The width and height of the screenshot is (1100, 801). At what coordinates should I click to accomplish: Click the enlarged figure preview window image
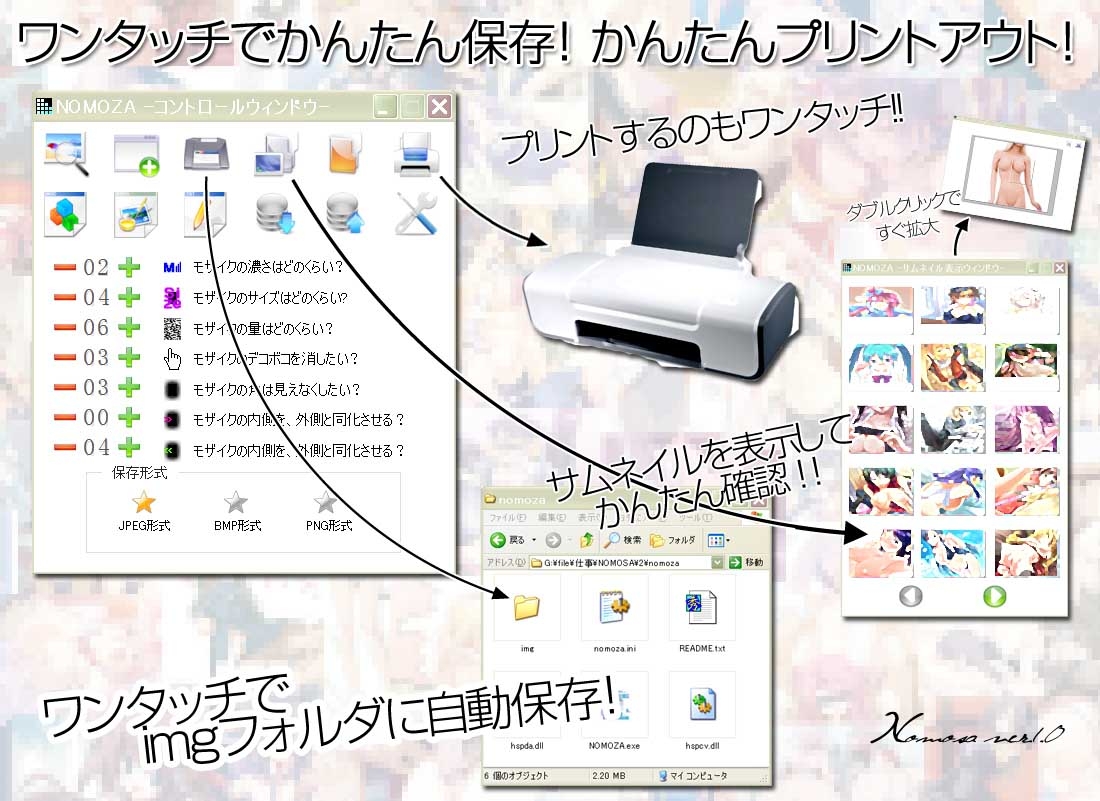[x=1011, y=173]
